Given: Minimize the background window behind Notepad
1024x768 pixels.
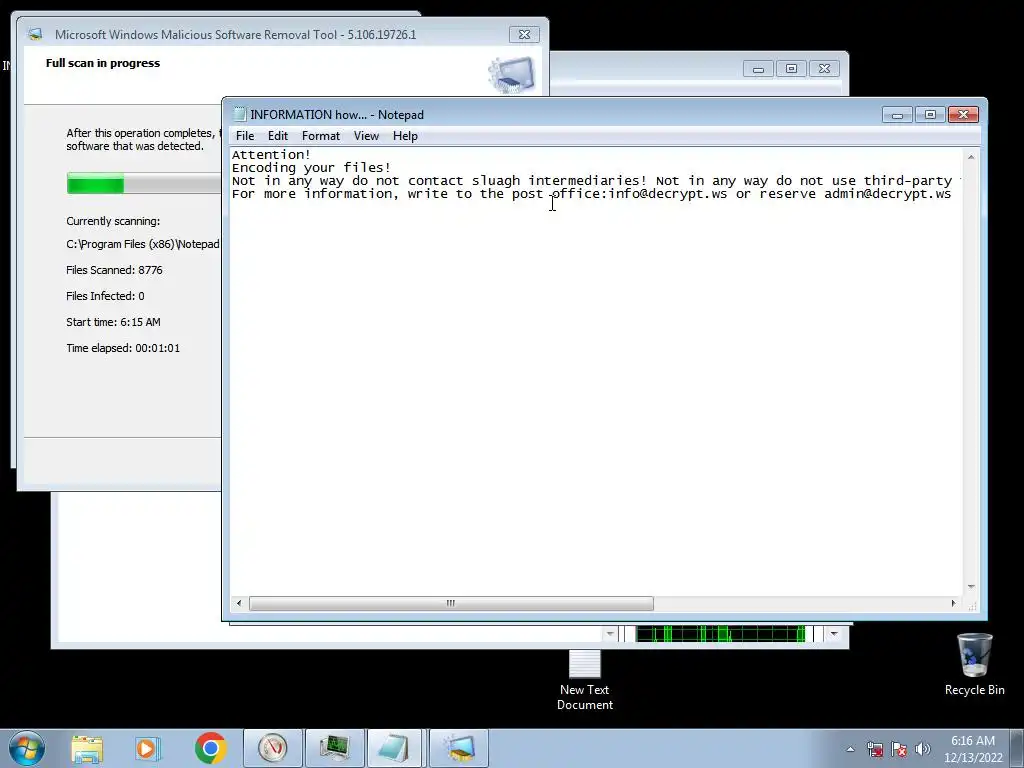Looking at the screenshot, I should pyautogui.click(x=758, y=69).
